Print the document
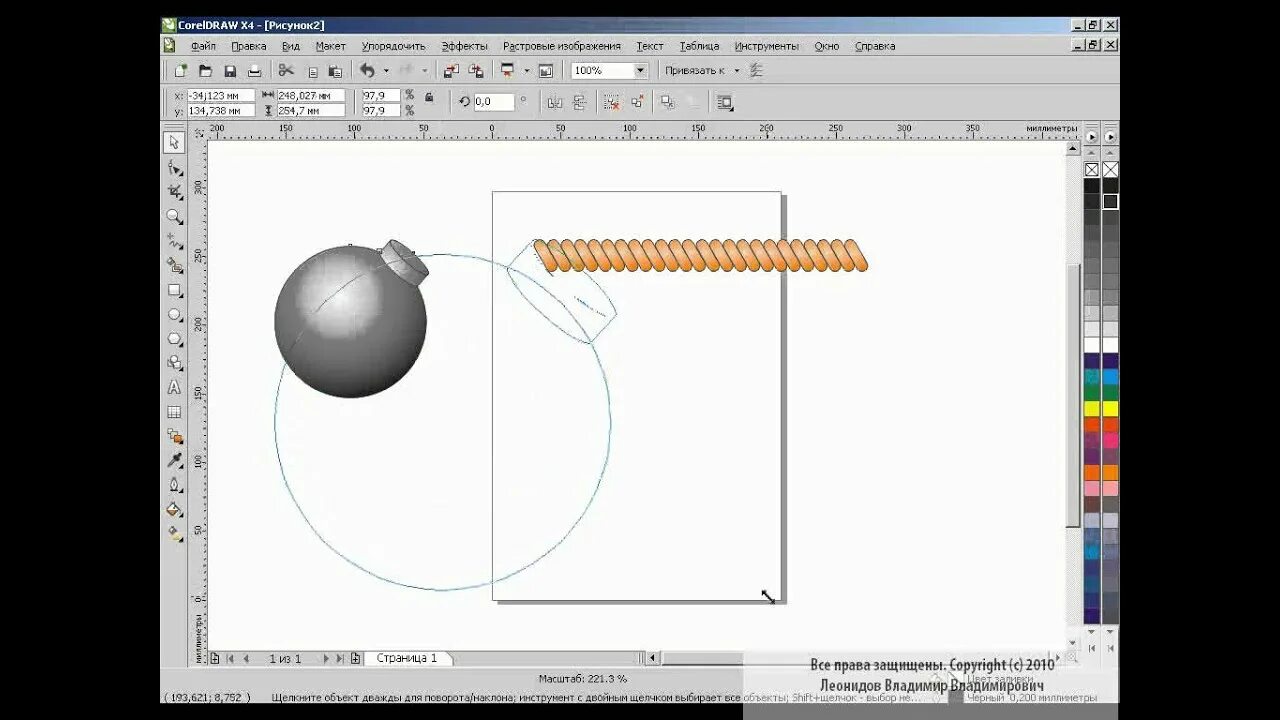 (x=254, y=71)
